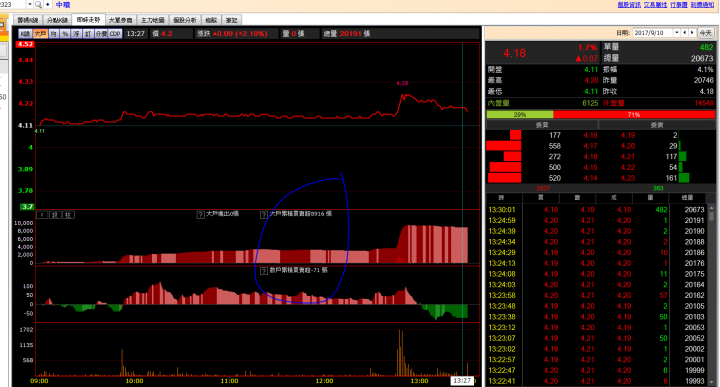Image resolution: width=720 pixels, height=387 pixels.
Task: Click the stock name 中環 in header
Action: (63, 5)
